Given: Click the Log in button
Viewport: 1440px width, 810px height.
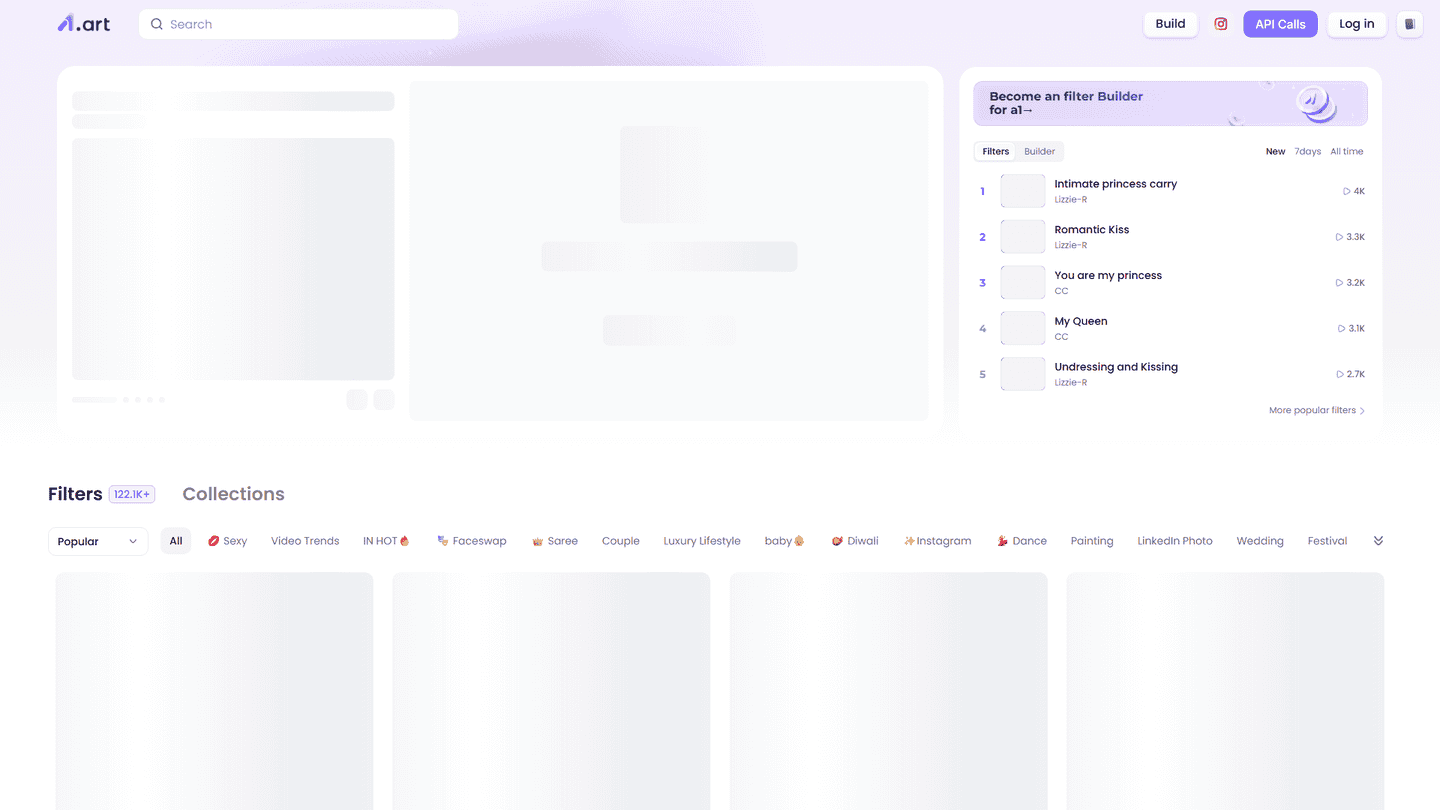Looking at the screenshot, I should tap(1356, 24).
